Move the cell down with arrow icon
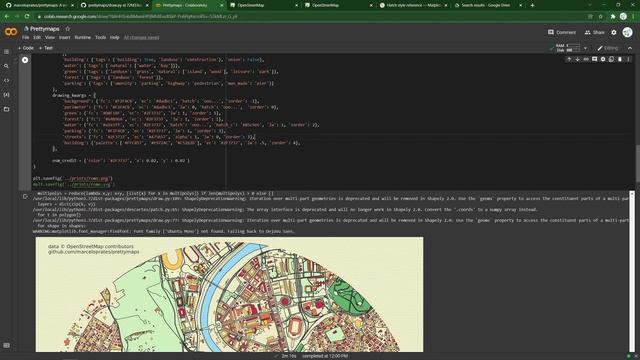 tap(578, 60)
